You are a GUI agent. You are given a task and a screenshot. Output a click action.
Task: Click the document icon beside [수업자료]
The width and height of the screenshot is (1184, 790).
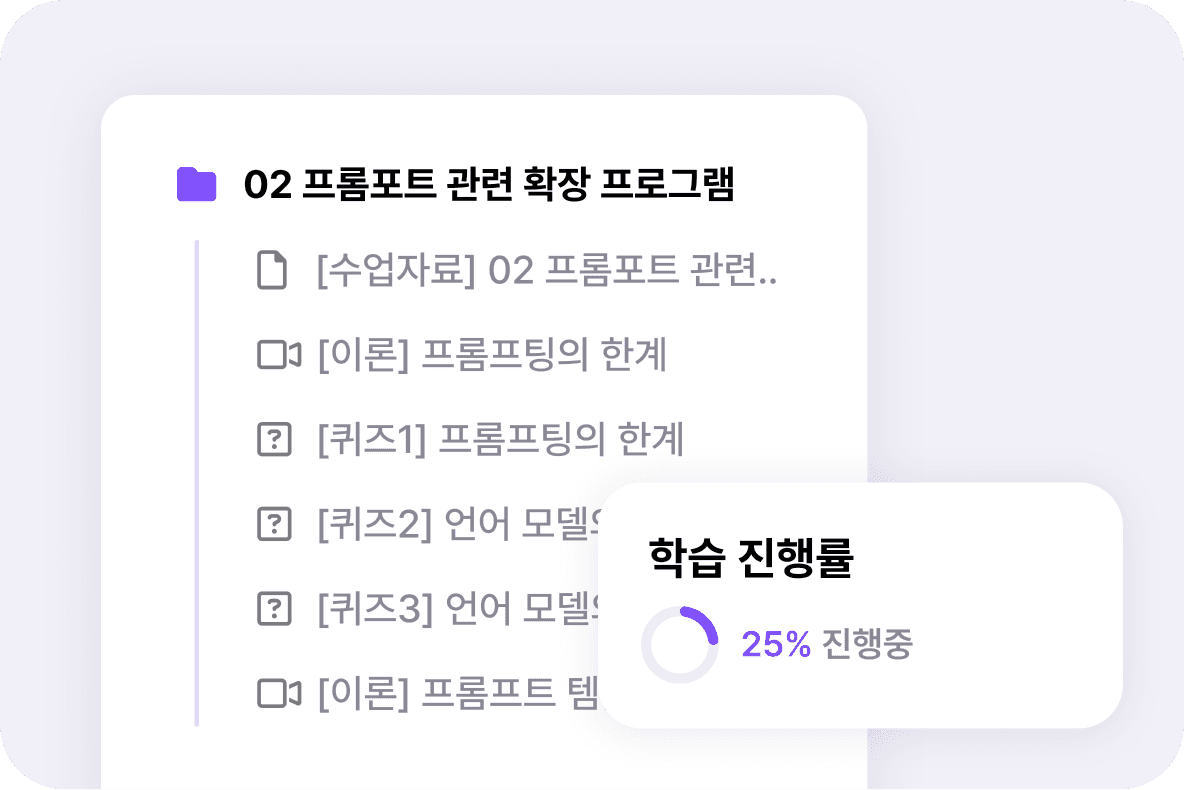click(272, 270)
